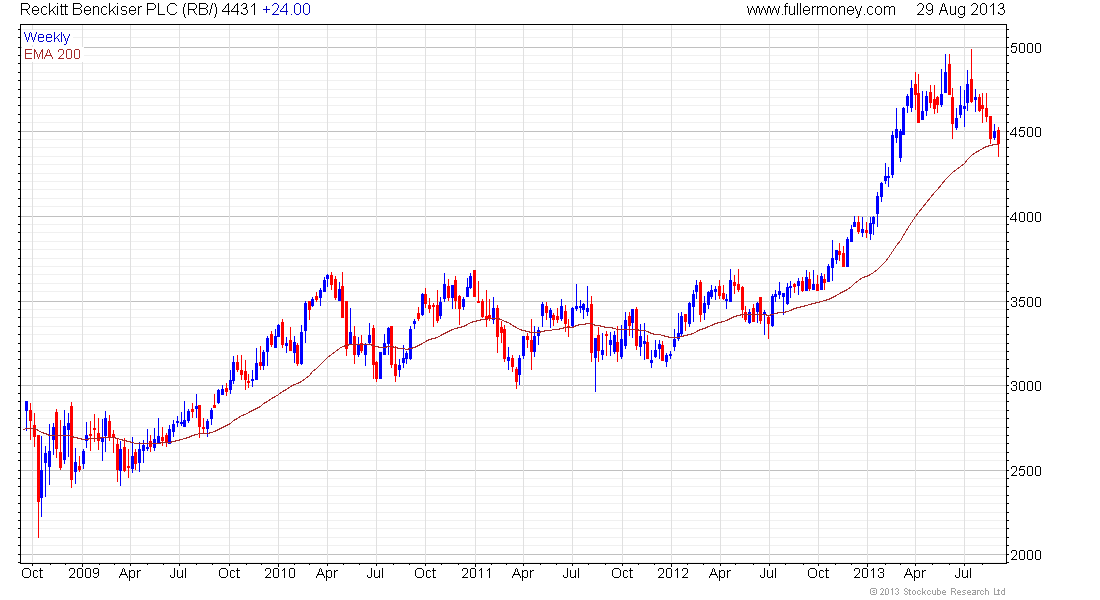
Task: Jump to 2009 on the time axis
Action: click(x=83, y=574)
